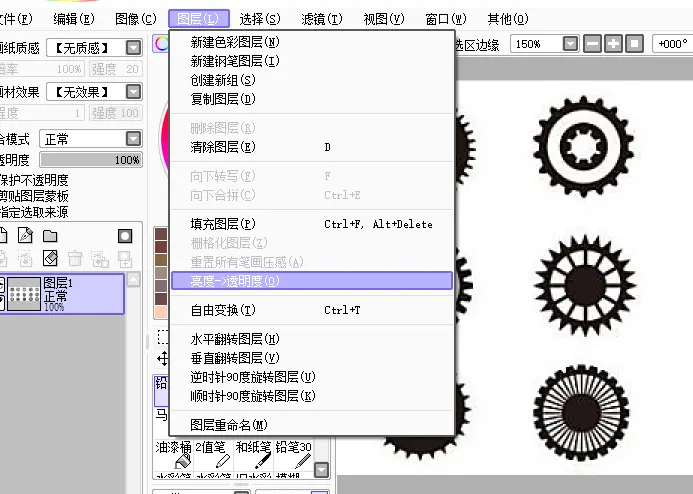Viewport: 693px width, 494px height.
Task: Toggle 剪贴图层蒙板 option
Action: pyautogui.click(x=34, y=196)
